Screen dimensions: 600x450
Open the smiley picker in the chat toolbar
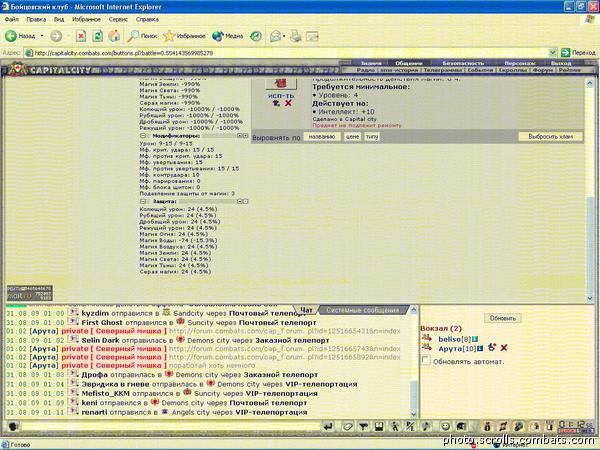click(445, 426)
